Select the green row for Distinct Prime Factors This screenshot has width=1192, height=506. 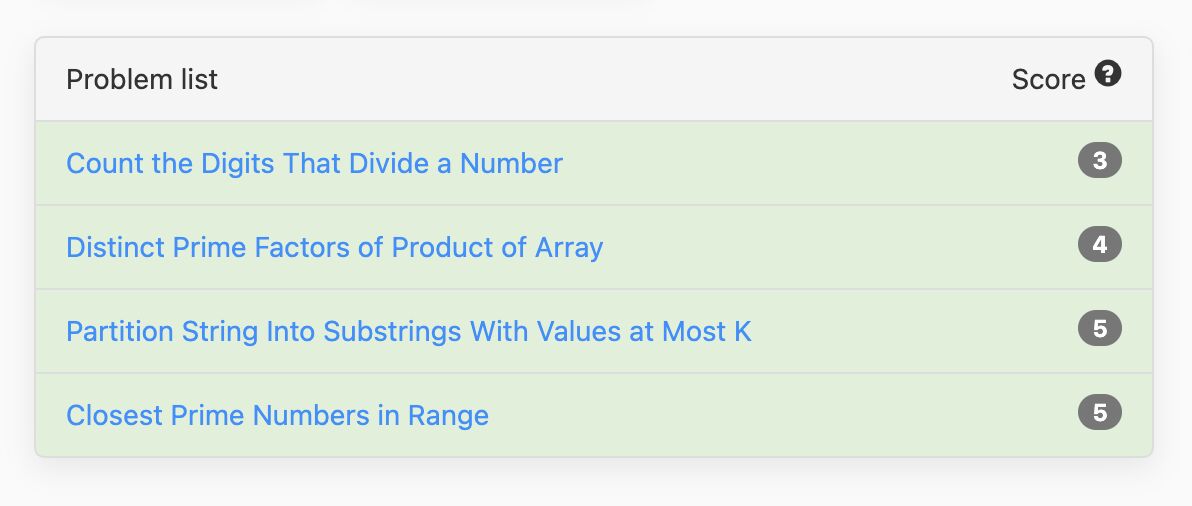(x=594, y=247)
